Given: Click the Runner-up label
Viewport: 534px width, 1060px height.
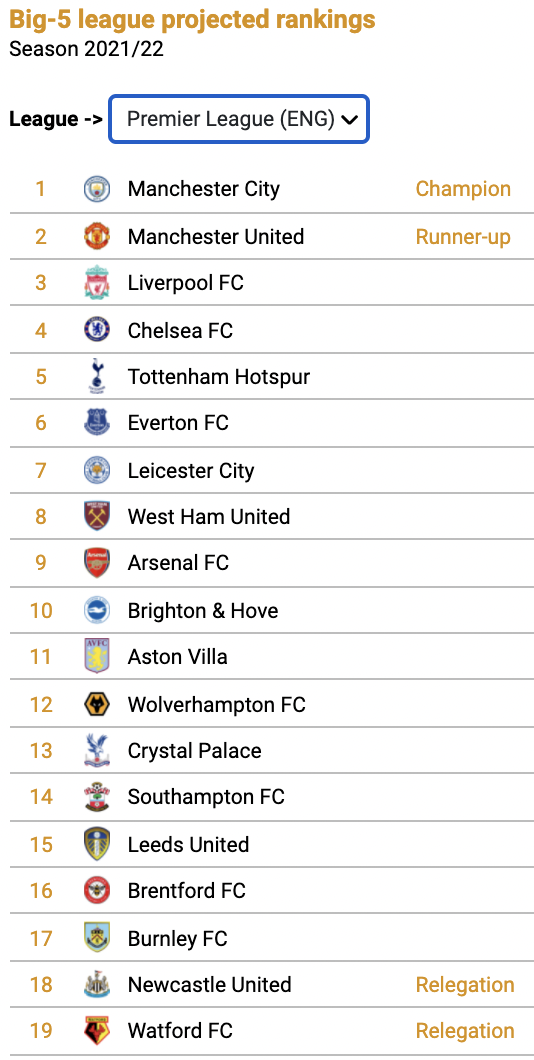Looking at the screenshot, I should tap(463, 237).
